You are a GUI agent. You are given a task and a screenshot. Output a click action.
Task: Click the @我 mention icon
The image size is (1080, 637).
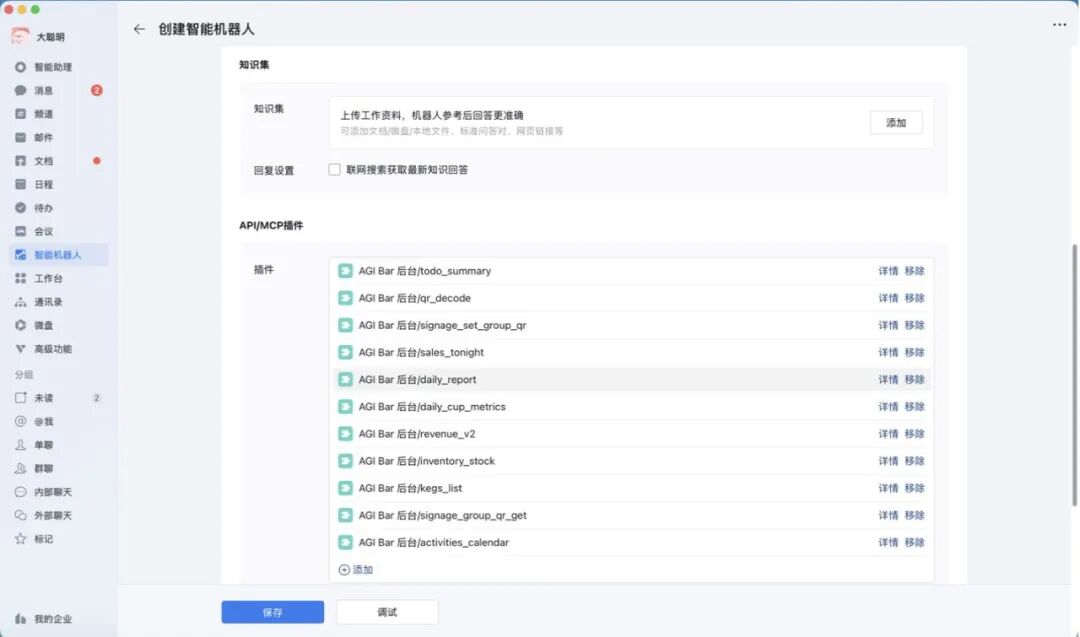[x=21, y=421]
